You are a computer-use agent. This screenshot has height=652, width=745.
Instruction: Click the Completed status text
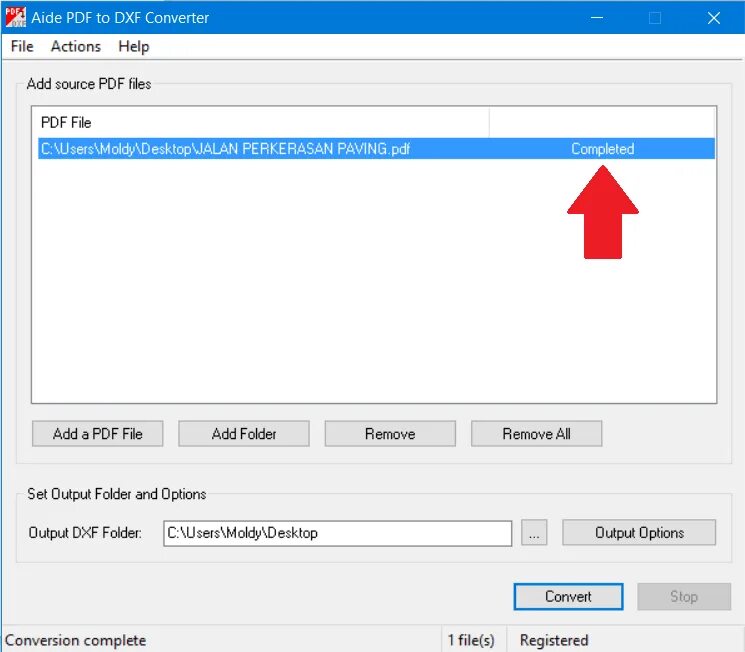[x=602, y=149]
